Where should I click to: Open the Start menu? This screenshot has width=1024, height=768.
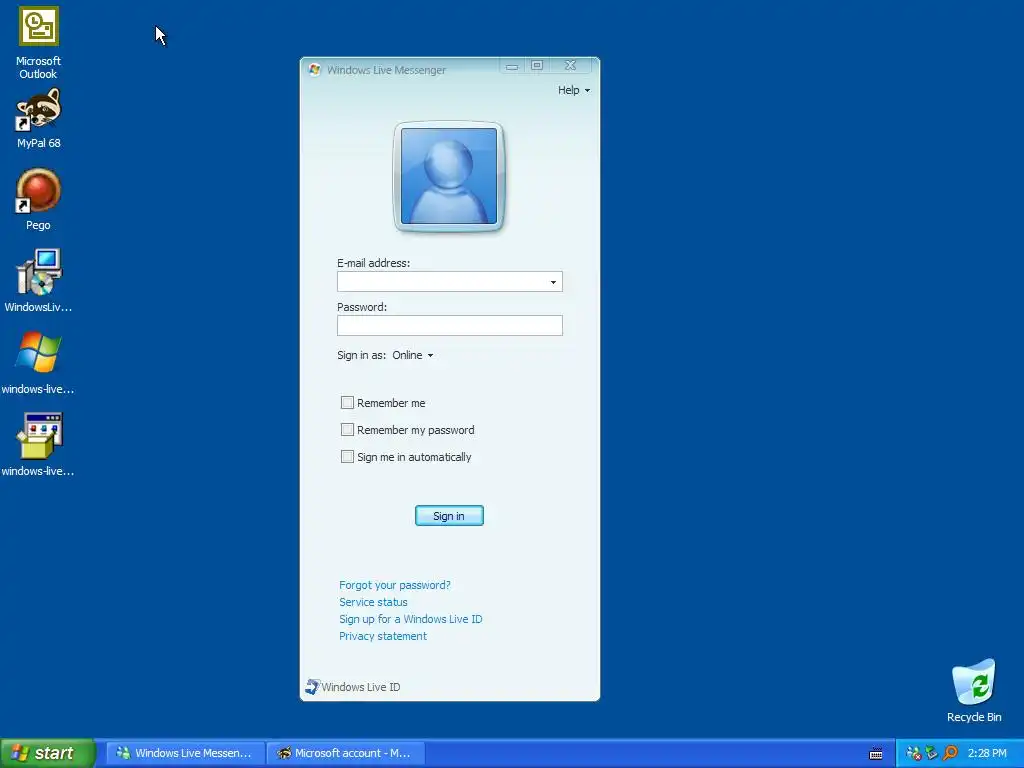(47, 753)
